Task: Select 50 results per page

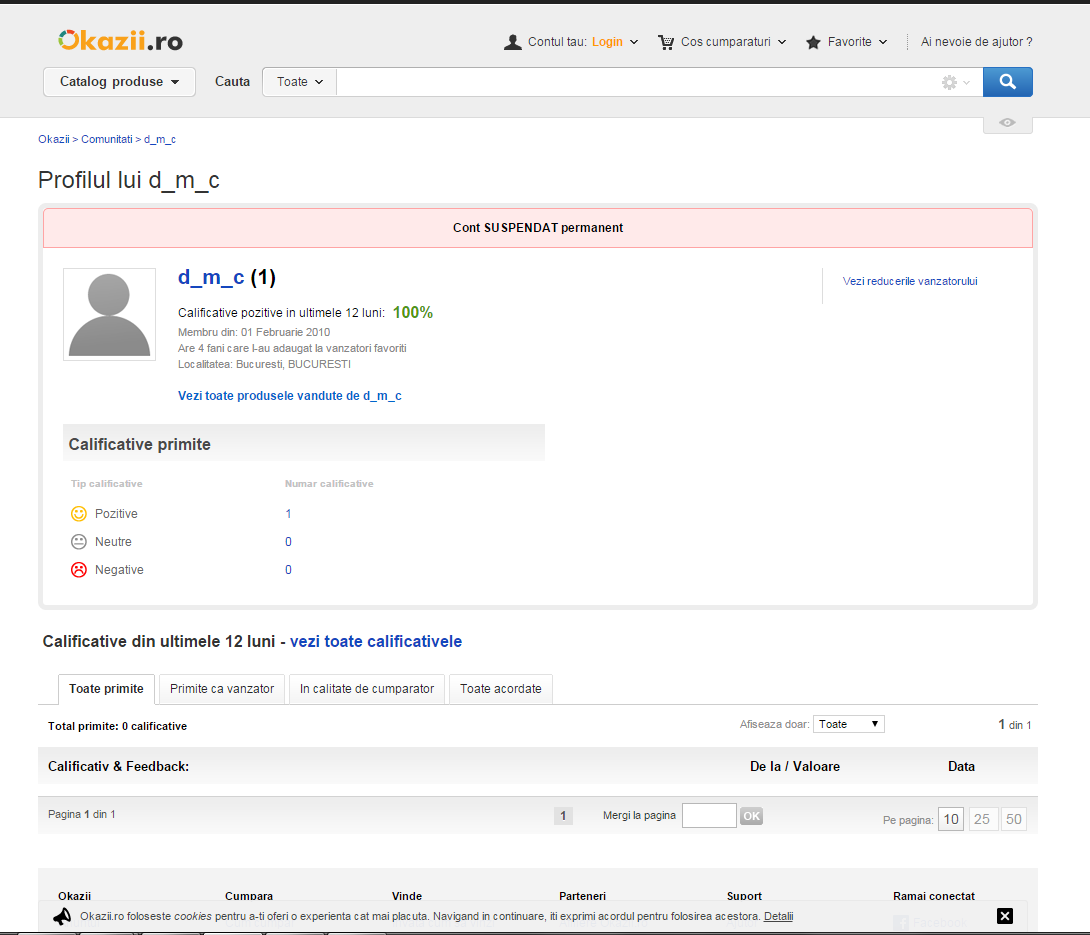Action: 1013,818
